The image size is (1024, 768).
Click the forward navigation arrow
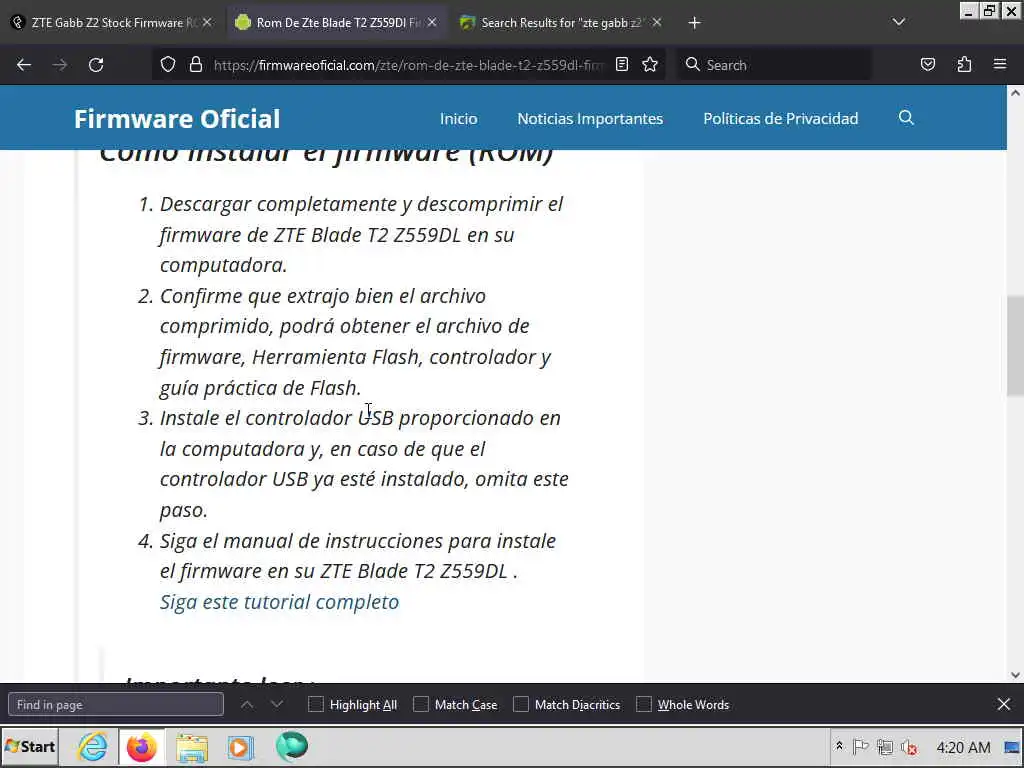[60, 65]
